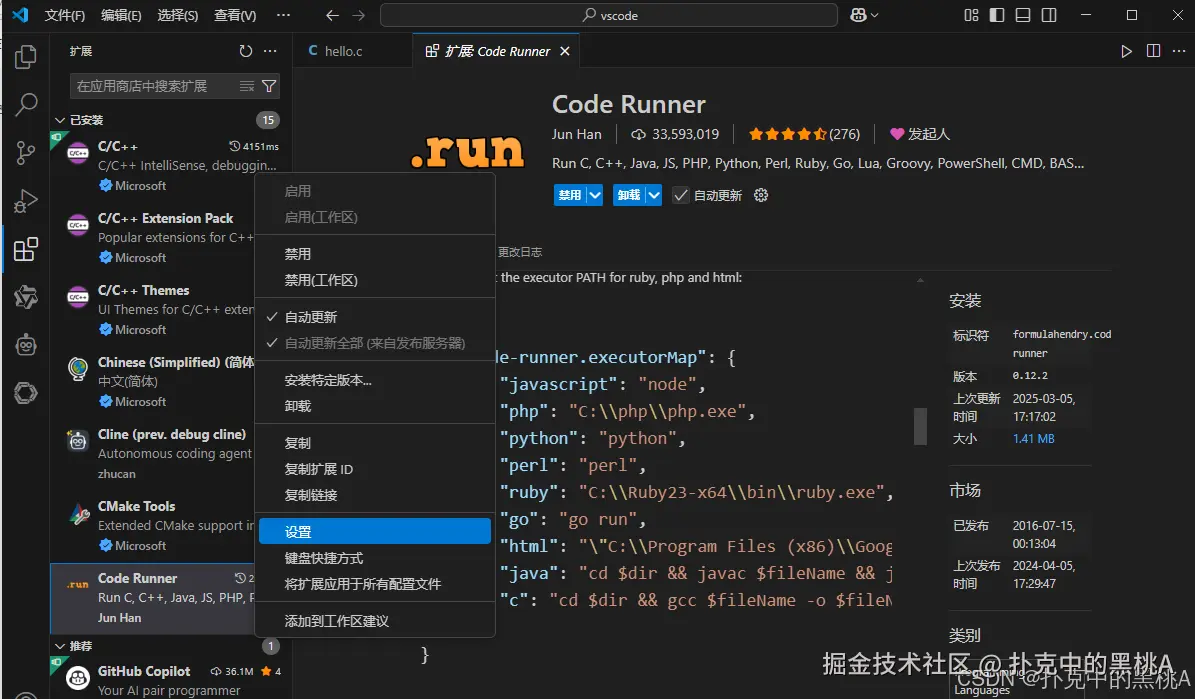Expand the disable button dropdown arrow
This screenshot has width=1195, height=699.
(x=594, y=195)
